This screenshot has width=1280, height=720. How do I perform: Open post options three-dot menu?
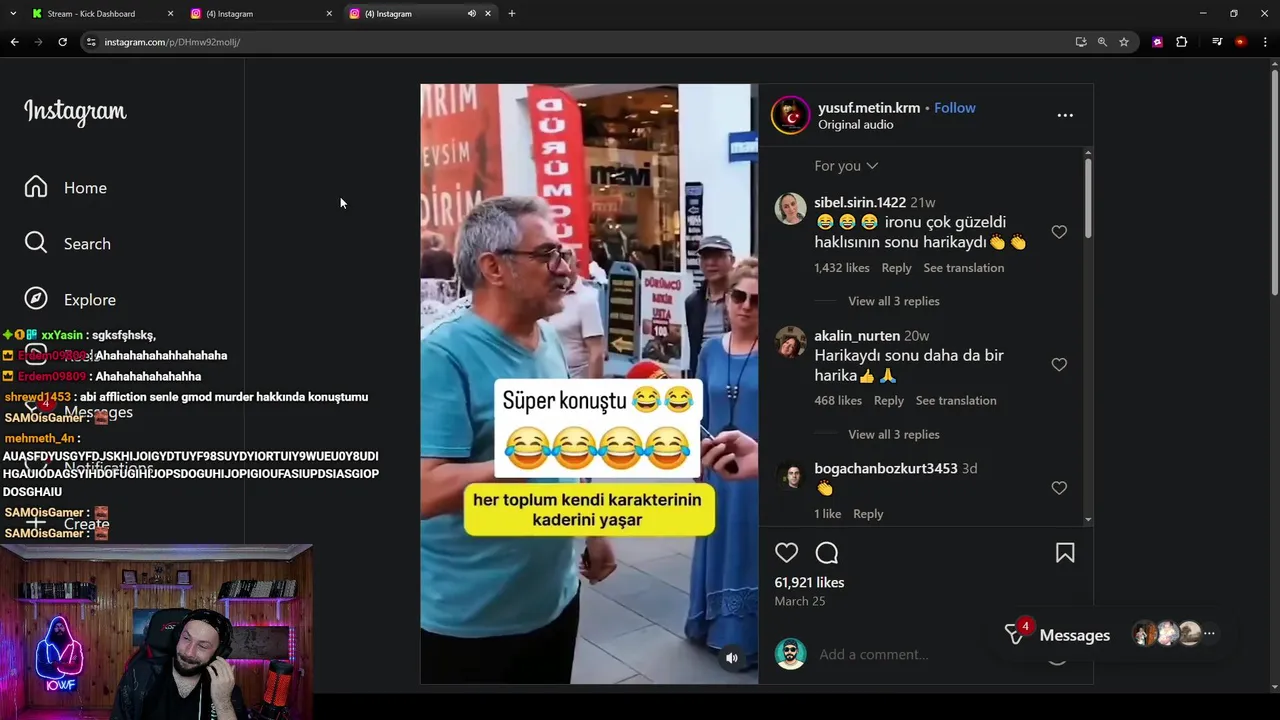pyautogui.click(x=1065, y=115)
